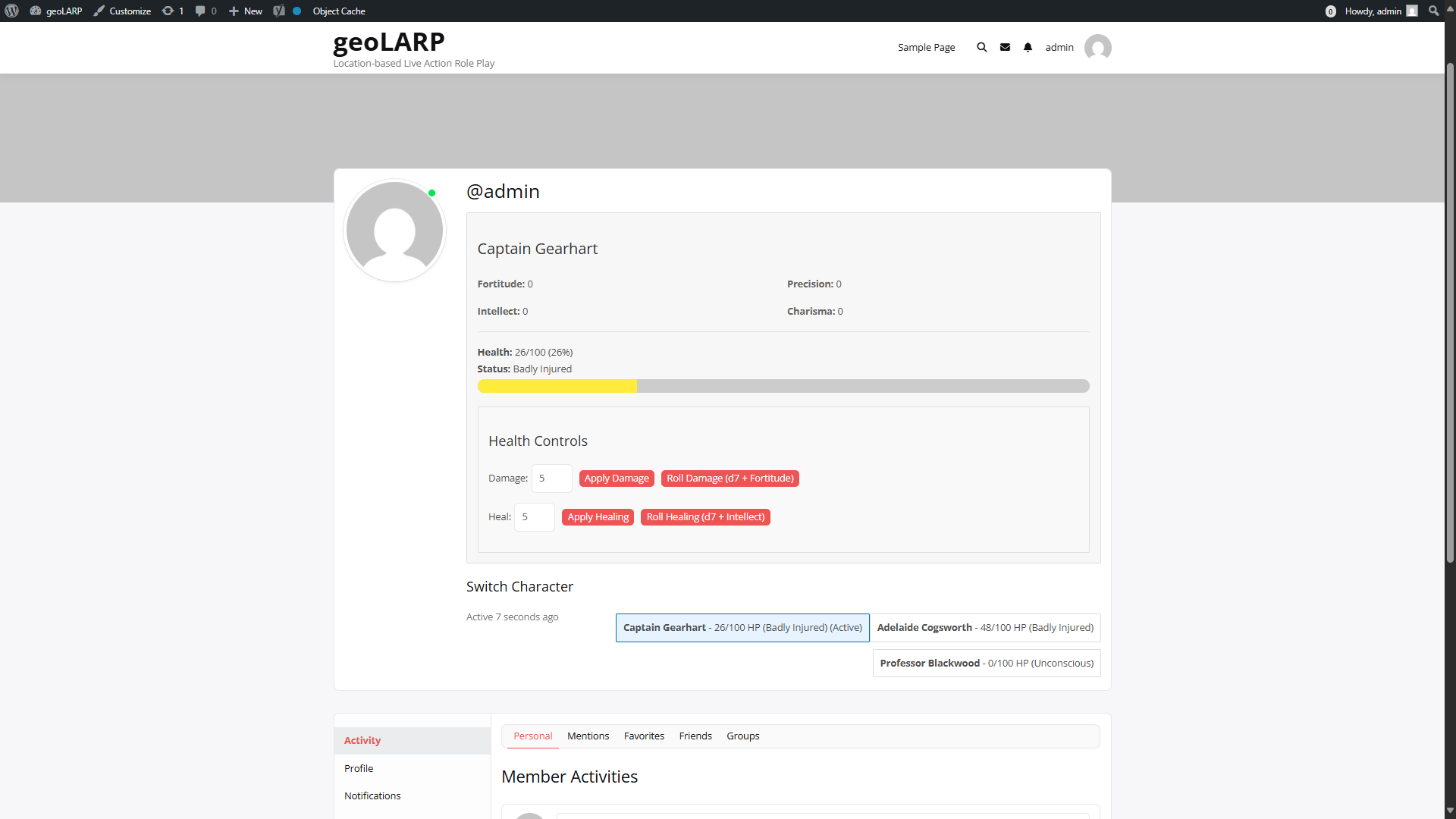1456x819 pixels.
Task: Open the Yoast SEO icon in admin bar
Action: tap(280, 11)
